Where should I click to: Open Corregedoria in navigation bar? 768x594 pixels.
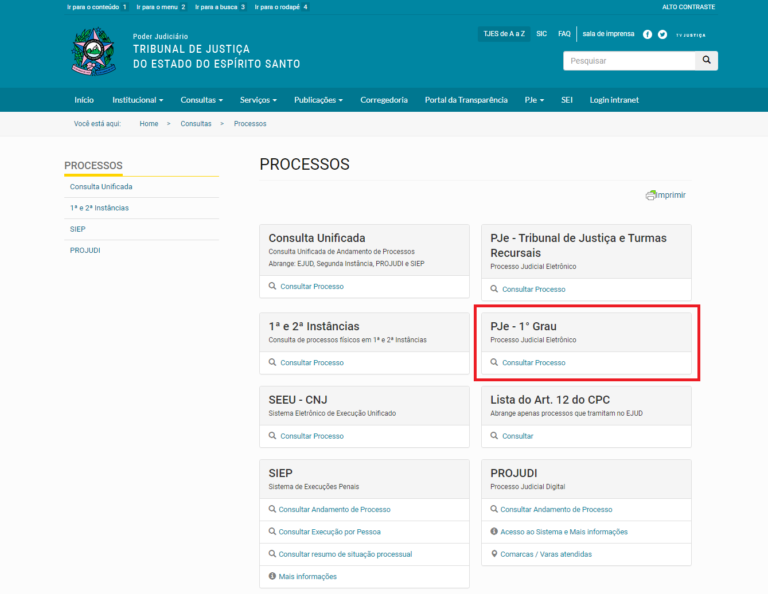384,100
